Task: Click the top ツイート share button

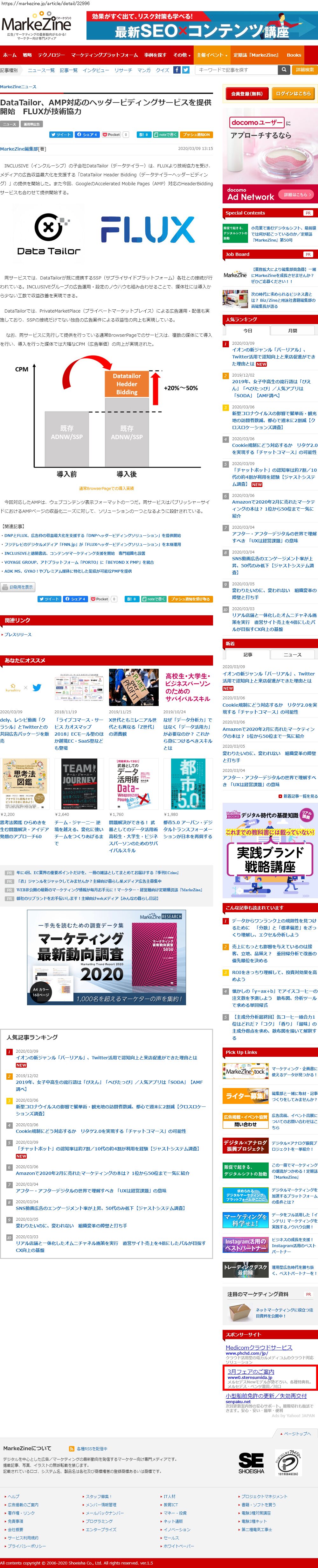Action: tap(61, 135)
